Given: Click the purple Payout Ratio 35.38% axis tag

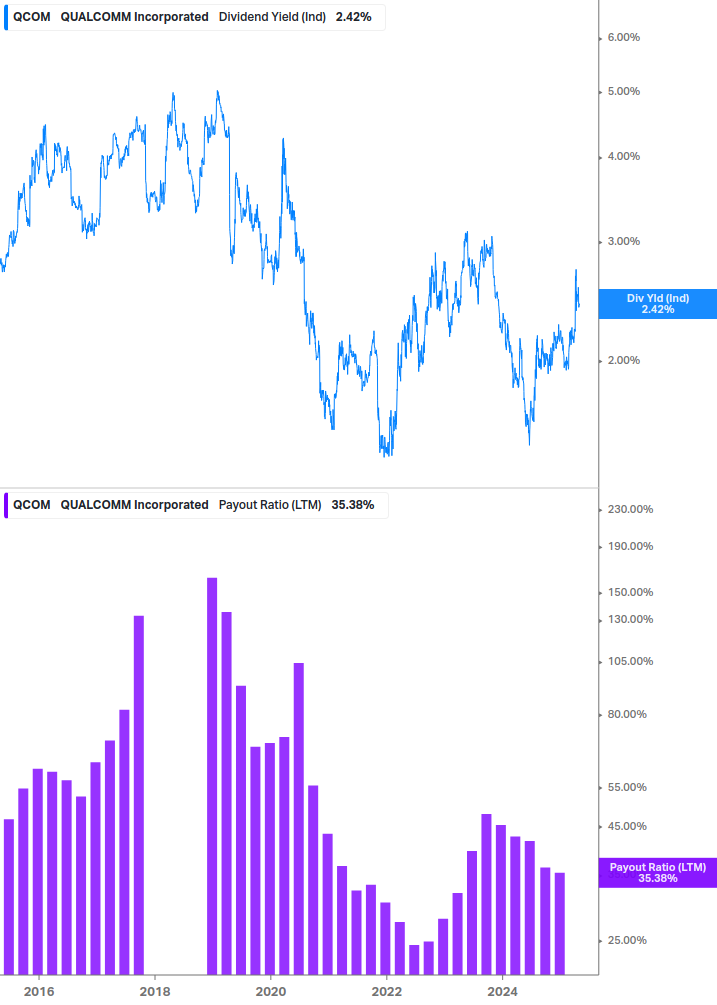Looking at the screenshot, I should tap(657, 873).
